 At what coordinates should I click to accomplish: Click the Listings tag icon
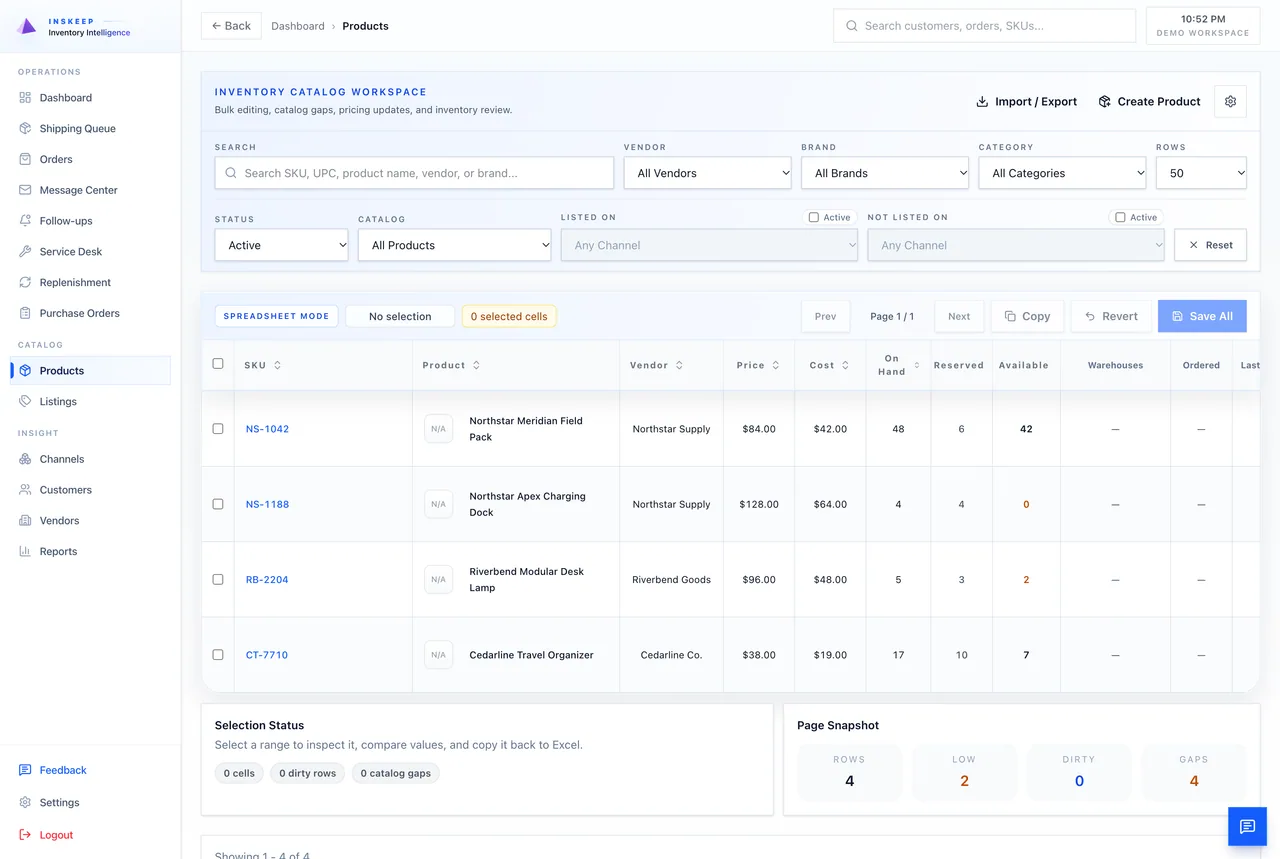(x=25, y=401)
